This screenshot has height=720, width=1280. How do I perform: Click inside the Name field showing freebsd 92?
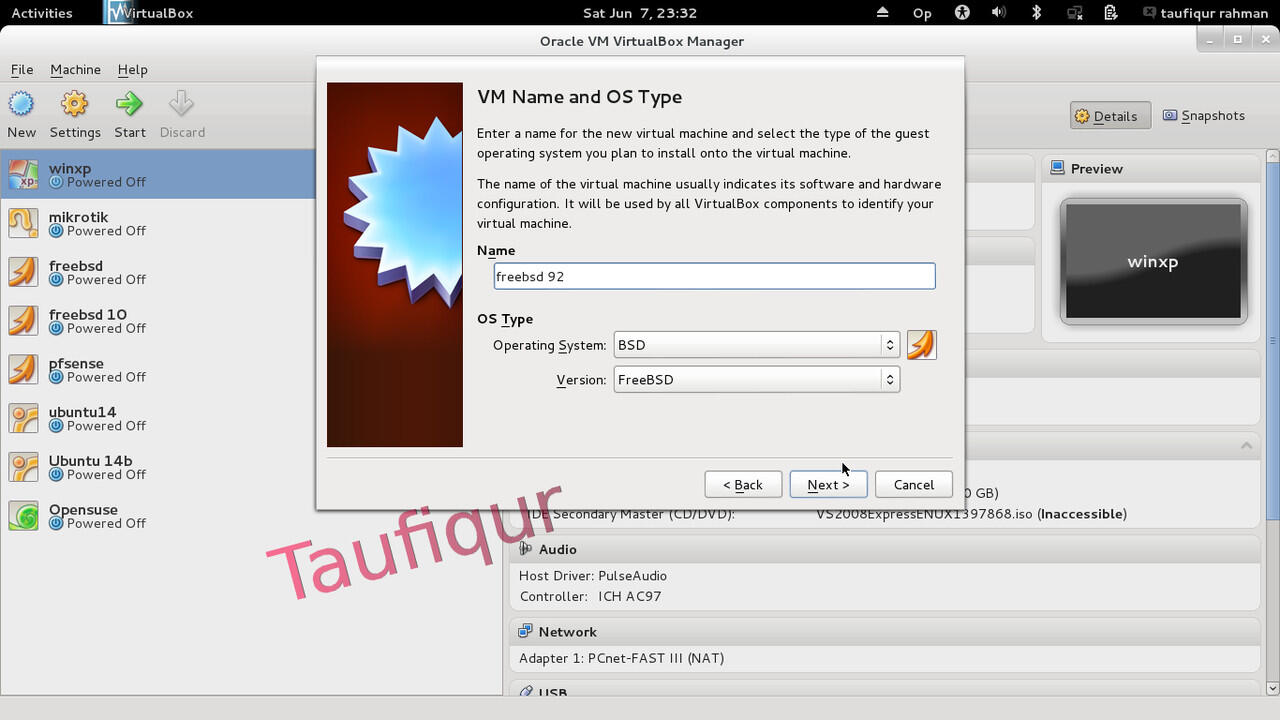[713, 276]
